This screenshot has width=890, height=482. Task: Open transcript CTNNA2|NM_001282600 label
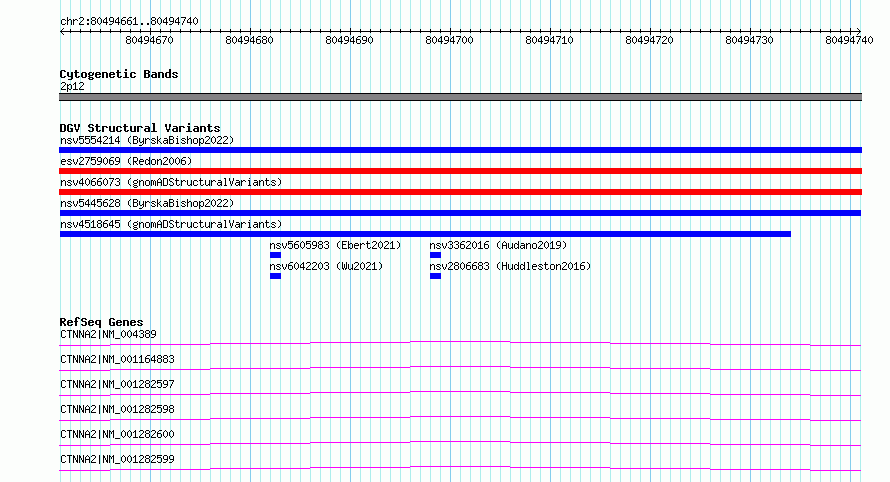pos(117,434)
